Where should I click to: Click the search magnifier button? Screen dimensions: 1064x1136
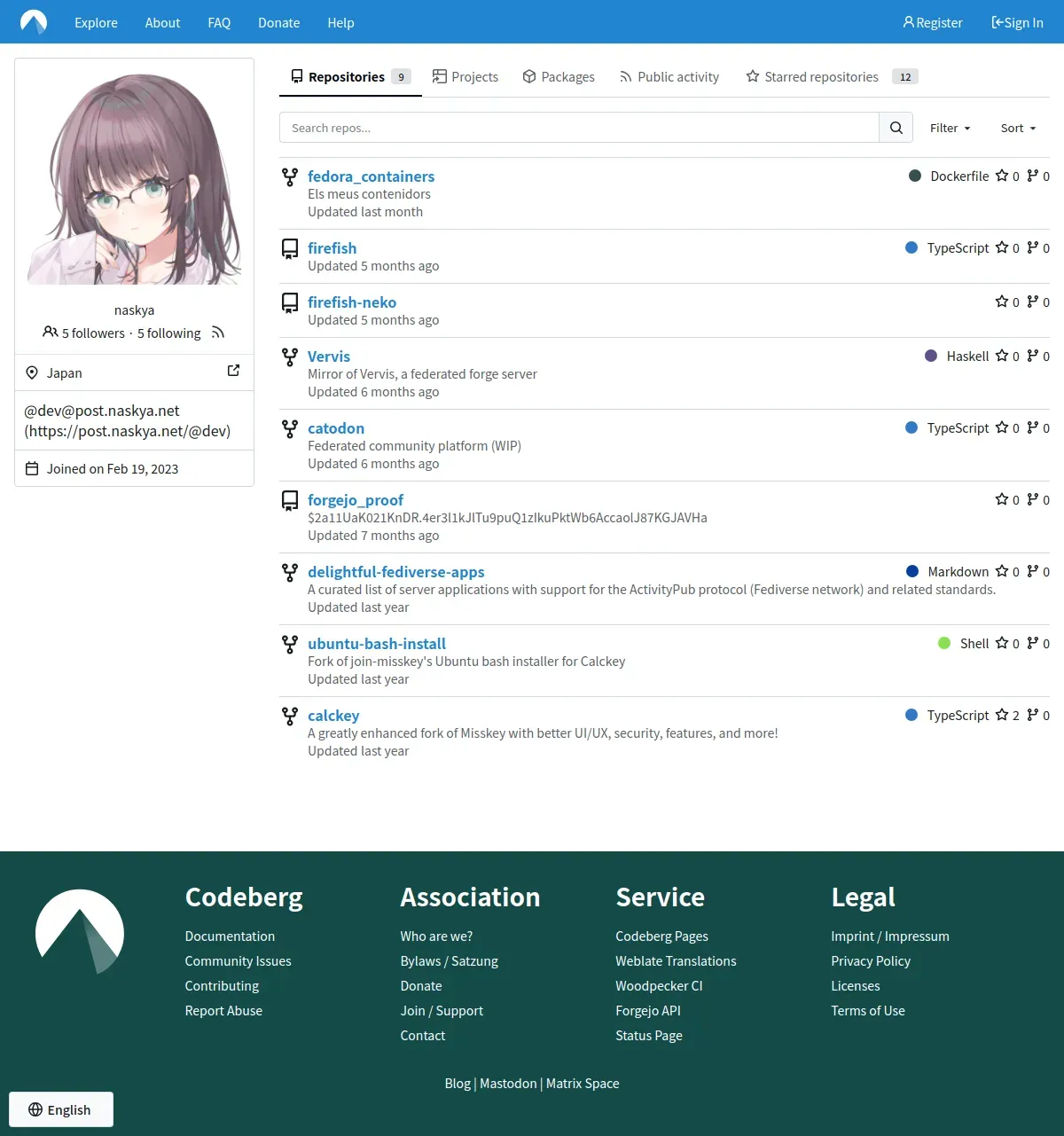[x=896, y=128]
